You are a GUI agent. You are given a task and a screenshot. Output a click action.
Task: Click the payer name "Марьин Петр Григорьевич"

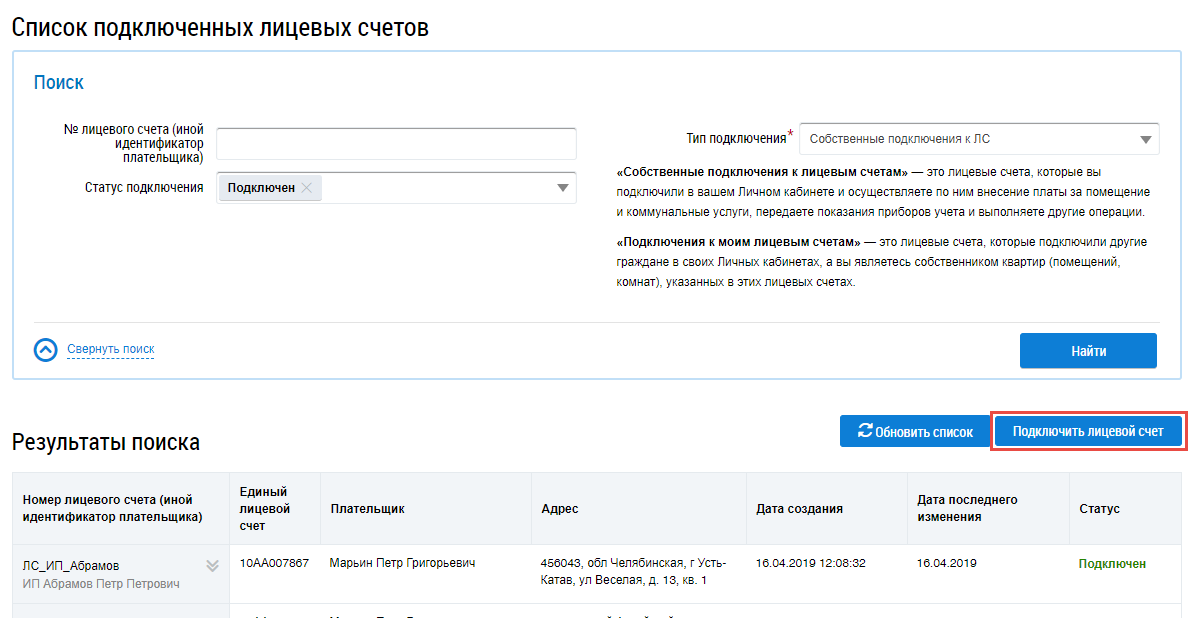(402, 564)
